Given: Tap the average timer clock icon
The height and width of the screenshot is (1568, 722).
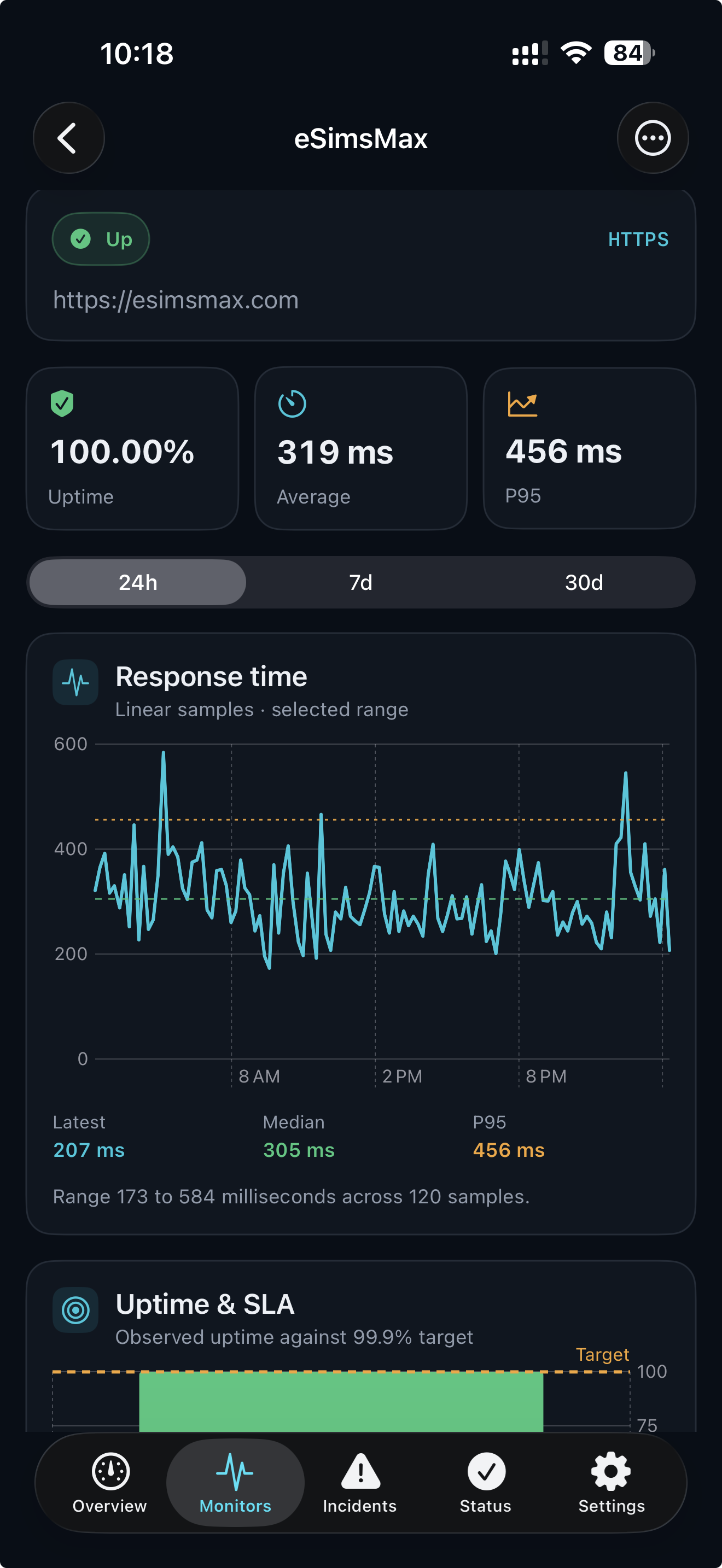Looking at the screenshot, I should point(292,403).
